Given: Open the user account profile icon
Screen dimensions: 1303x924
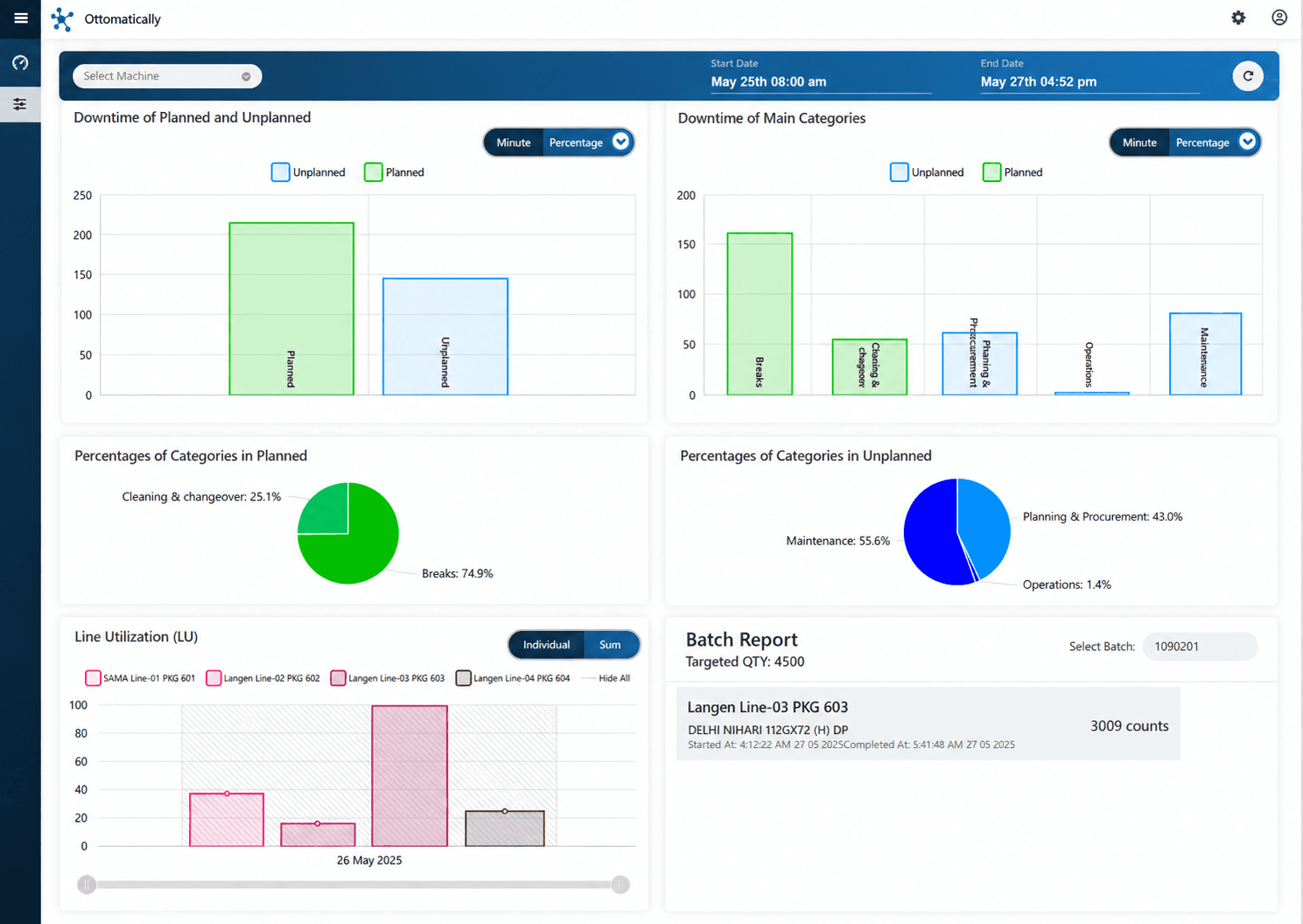Looking at the screenshot, I should (1279, 17).
